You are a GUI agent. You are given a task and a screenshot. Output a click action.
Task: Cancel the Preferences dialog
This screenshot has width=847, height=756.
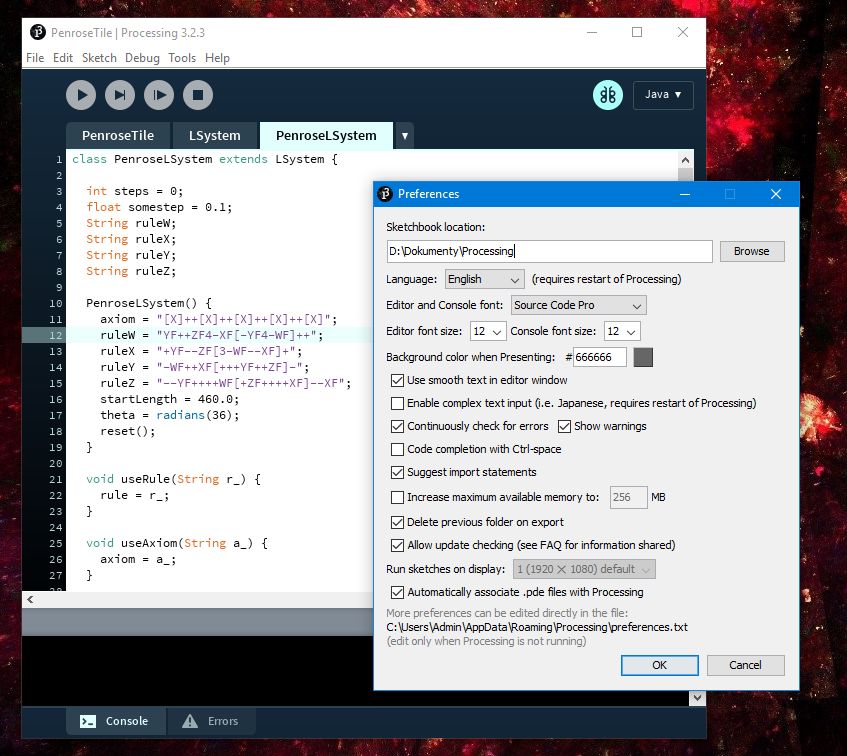click(x=745, y=665)
